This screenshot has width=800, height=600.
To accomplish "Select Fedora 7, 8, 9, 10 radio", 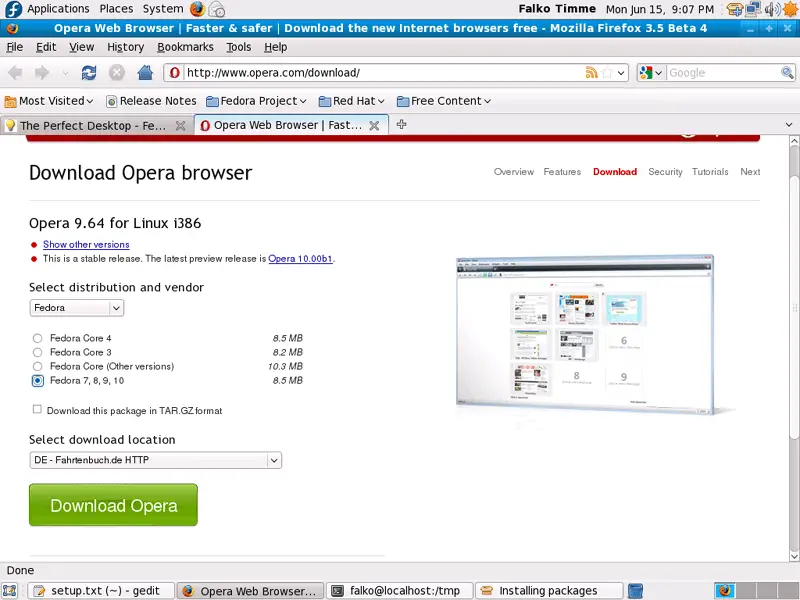I will 38,381.
